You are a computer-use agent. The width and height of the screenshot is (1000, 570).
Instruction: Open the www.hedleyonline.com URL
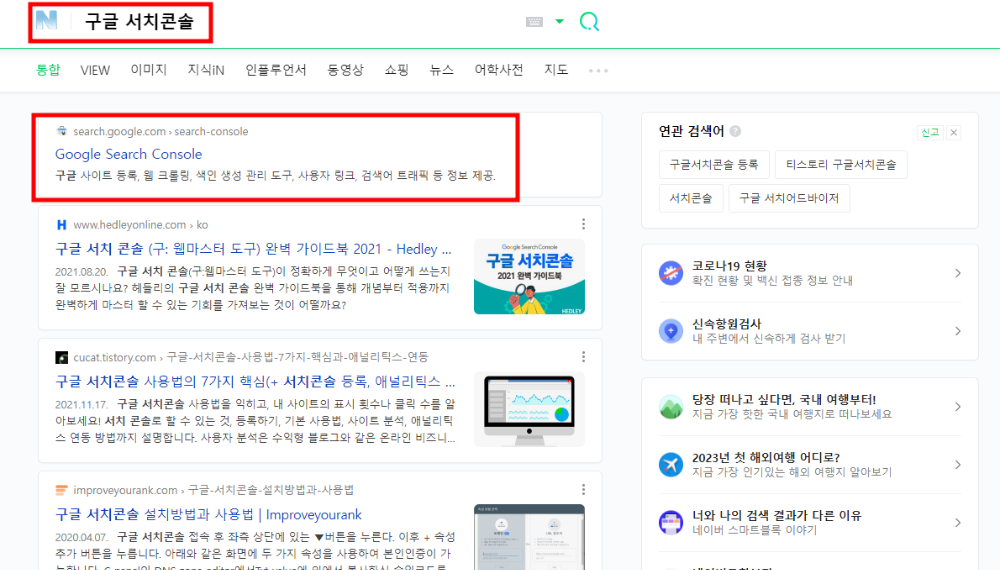140,224
